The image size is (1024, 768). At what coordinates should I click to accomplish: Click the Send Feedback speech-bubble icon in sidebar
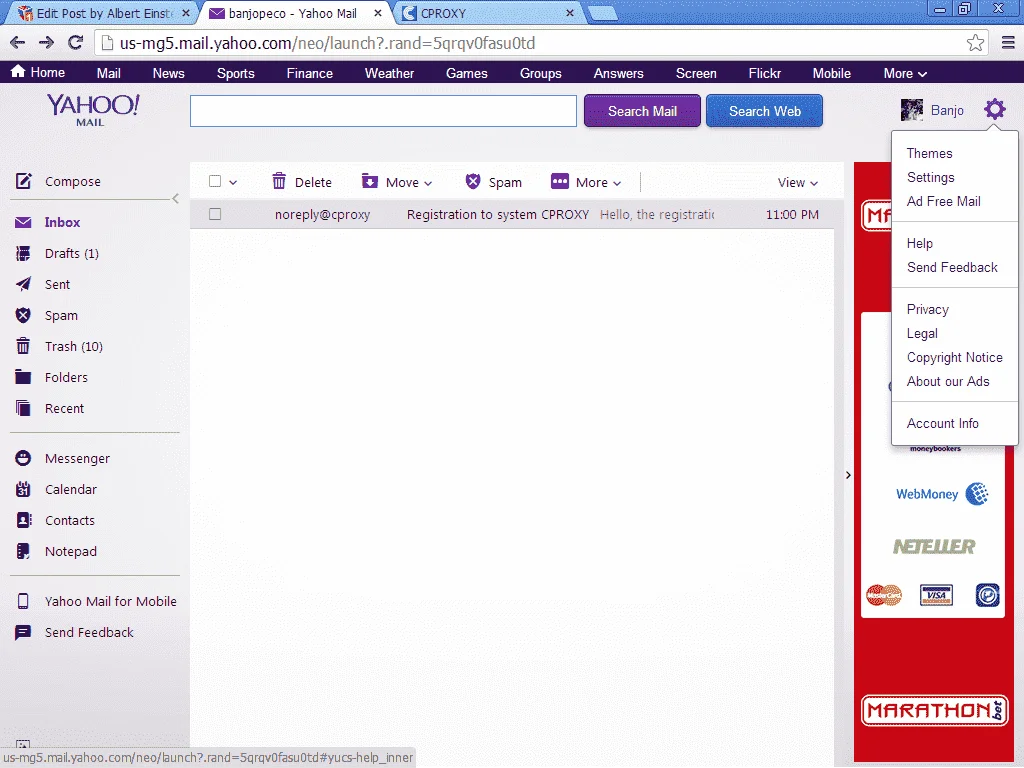(x=23, y=632)
